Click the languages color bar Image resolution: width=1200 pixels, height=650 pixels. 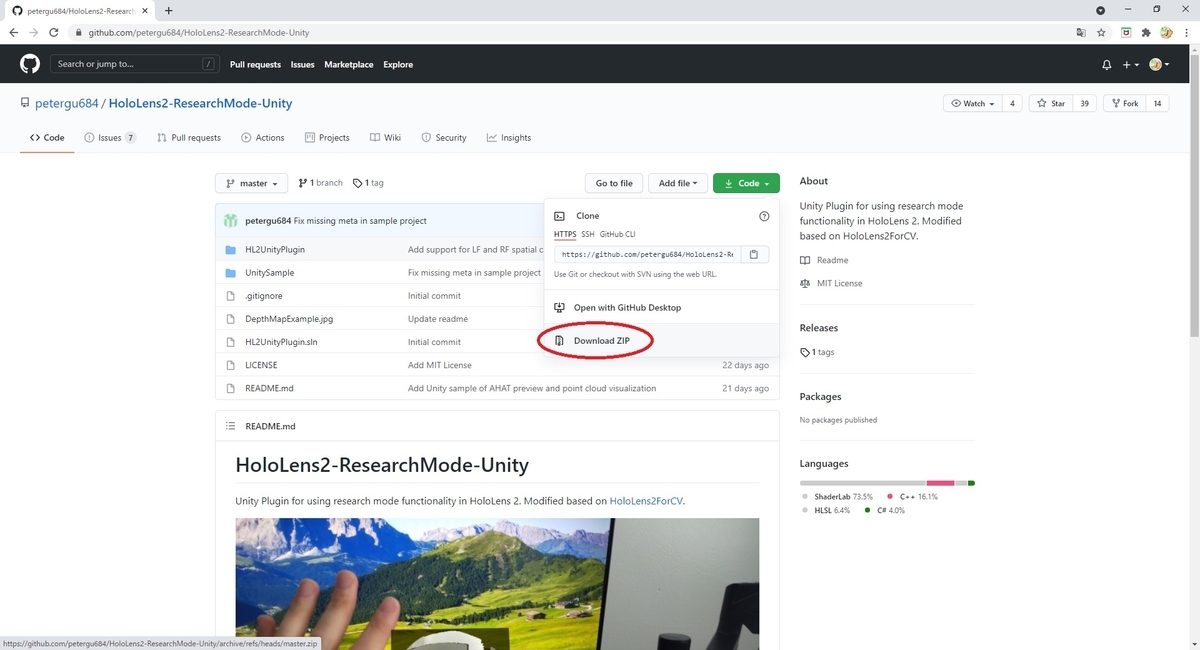point(887,483)
